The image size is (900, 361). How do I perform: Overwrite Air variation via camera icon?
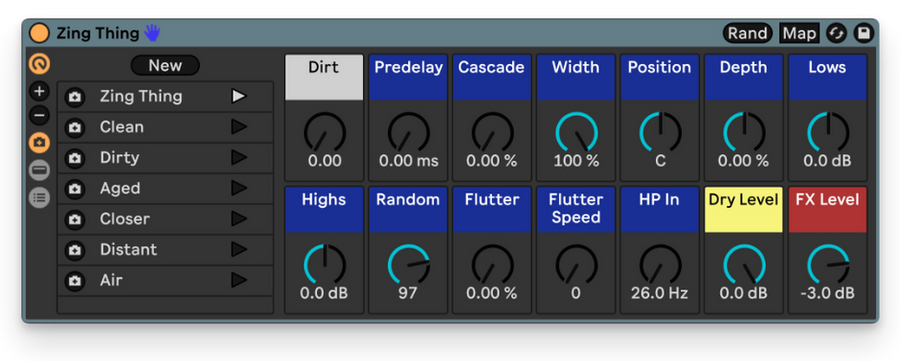click(x=75, y=281)
